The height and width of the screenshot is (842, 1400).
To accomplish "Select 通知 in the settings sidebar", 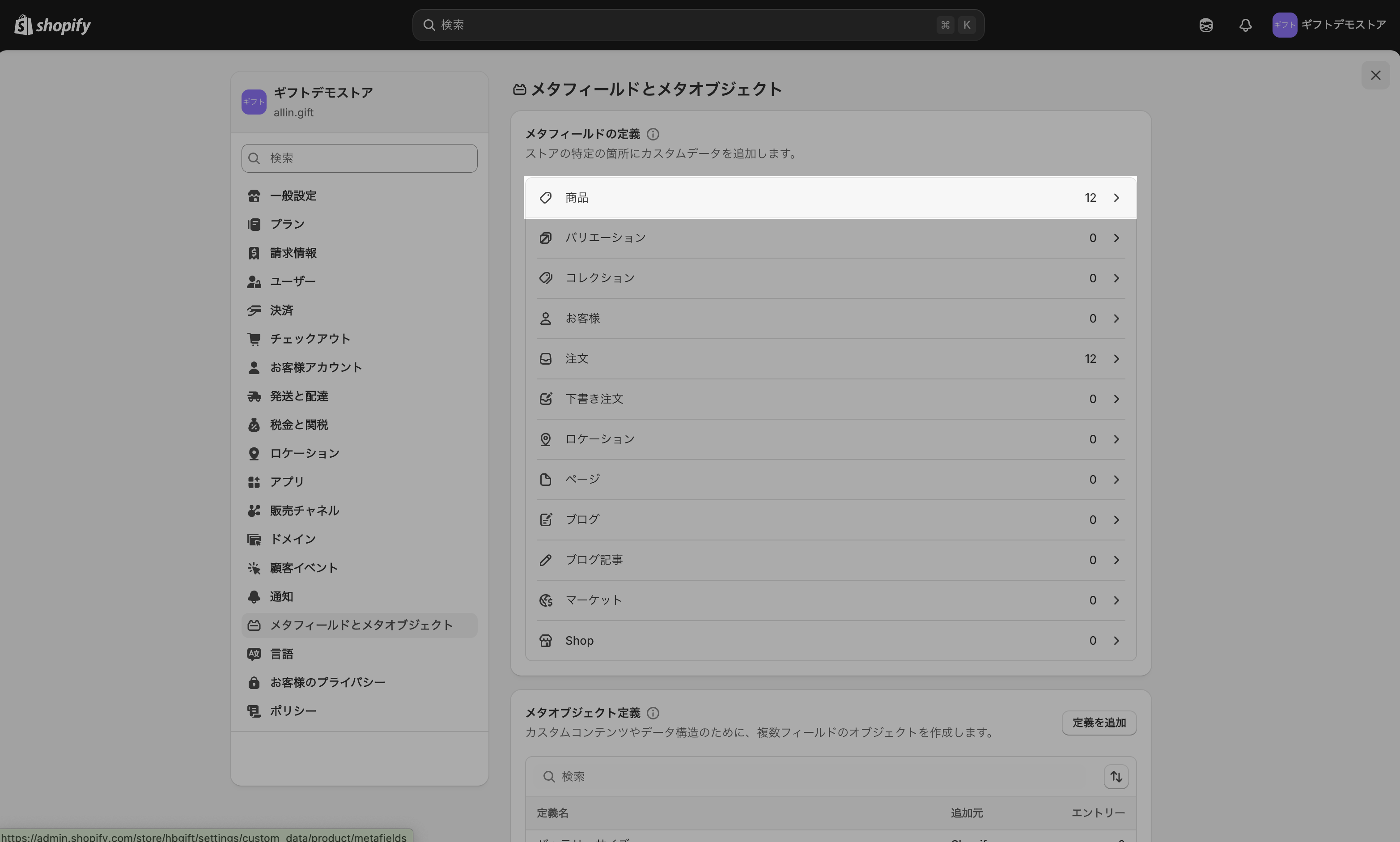I will [281, 597].
